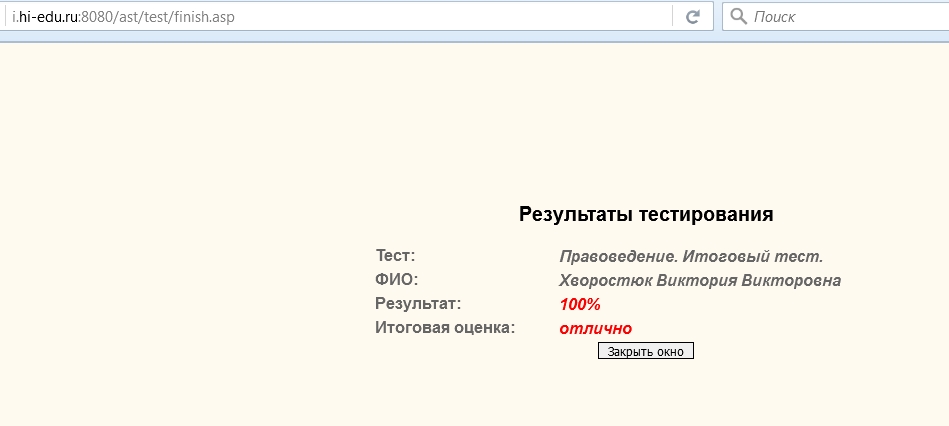Viewport: 949px width, 426px height.
Task: Click the magnifier icon in search box
Action: click(739, 16)
